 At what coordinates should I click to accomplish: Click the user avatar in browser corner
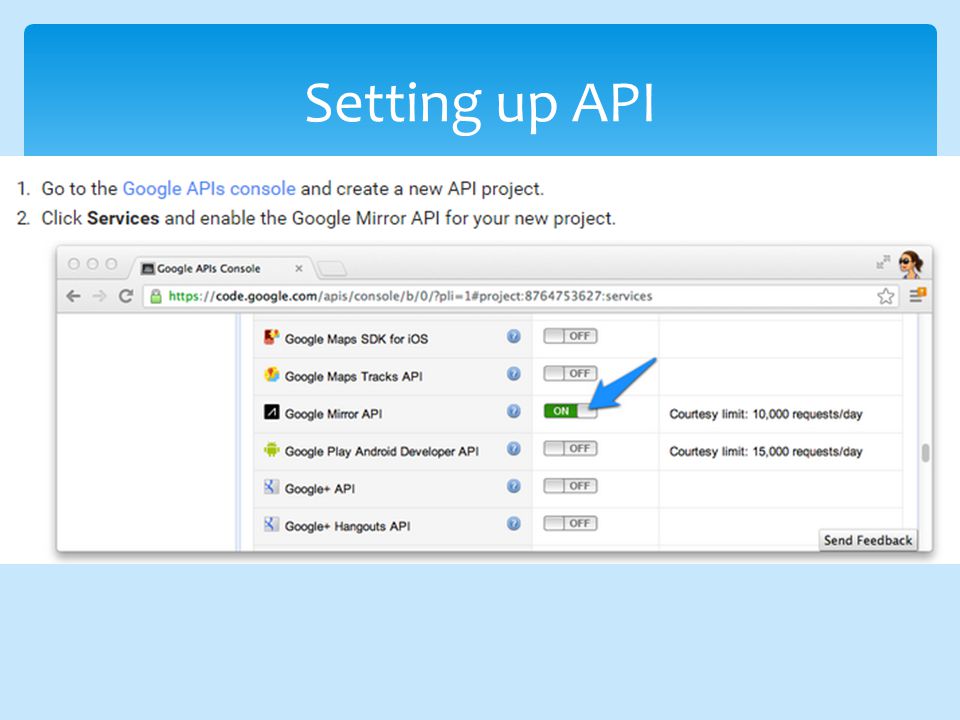[x=911, y=264]
